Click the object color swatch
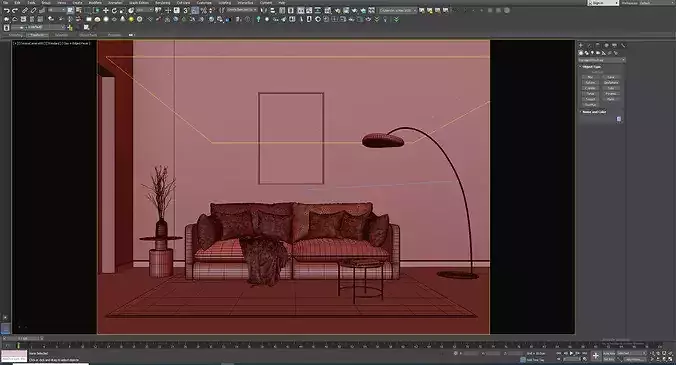The height and width of the screenshot is (365, 676). coord(619,119)
